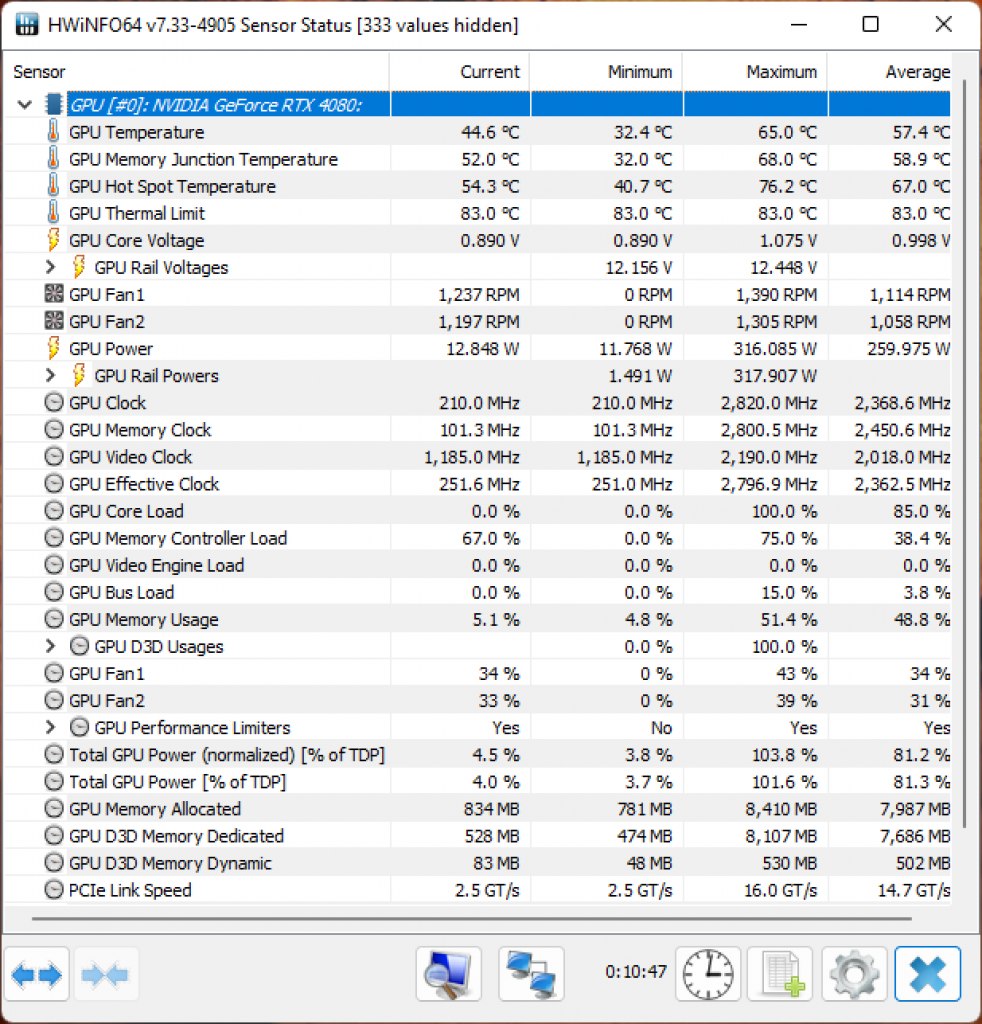Click the GPU Temperature thermometer icon
982x1024 pixels.
click(x=54, y=132)
